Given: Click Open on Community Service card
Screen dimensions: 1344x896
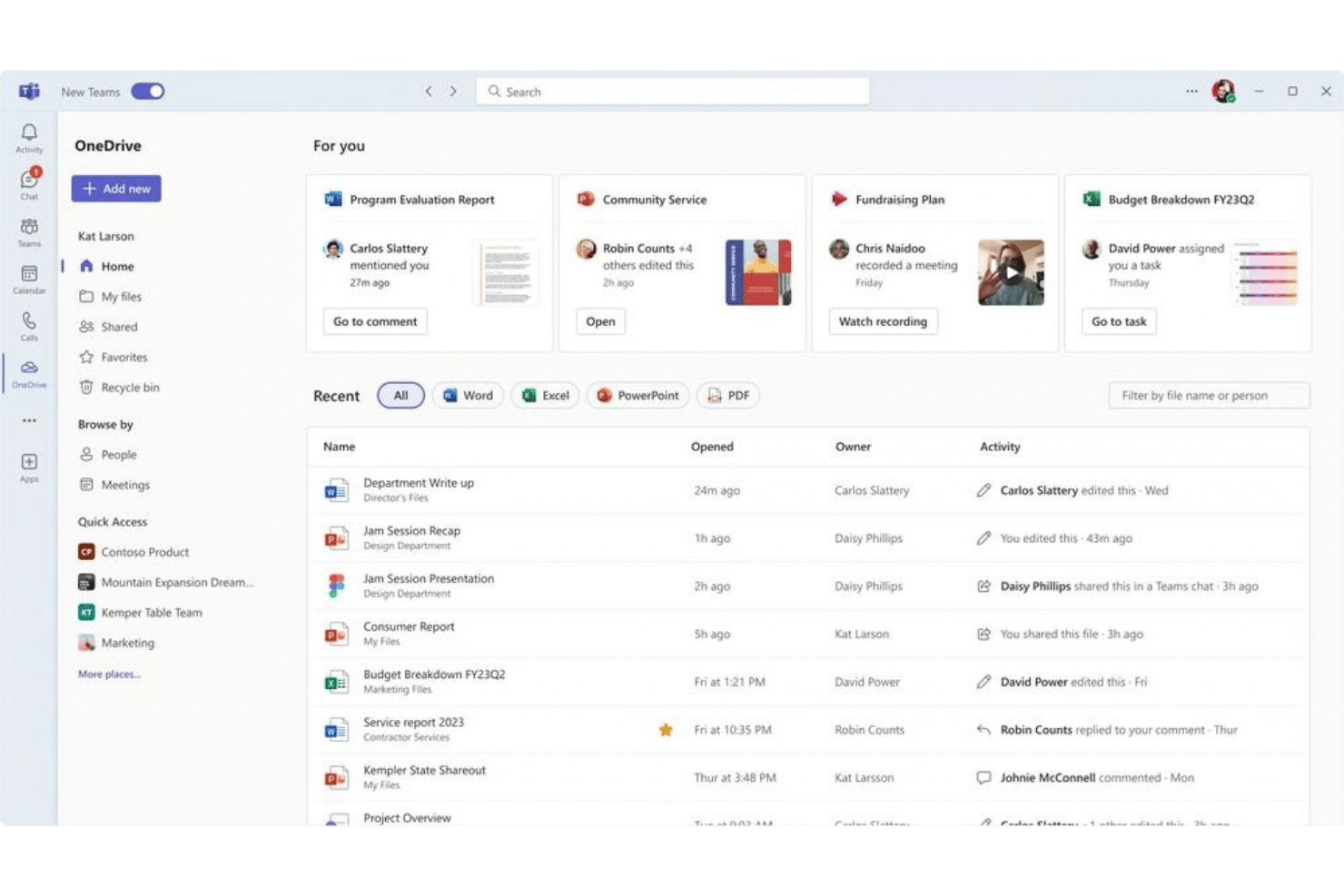Looking at the screenshot, I should [600, 321].
